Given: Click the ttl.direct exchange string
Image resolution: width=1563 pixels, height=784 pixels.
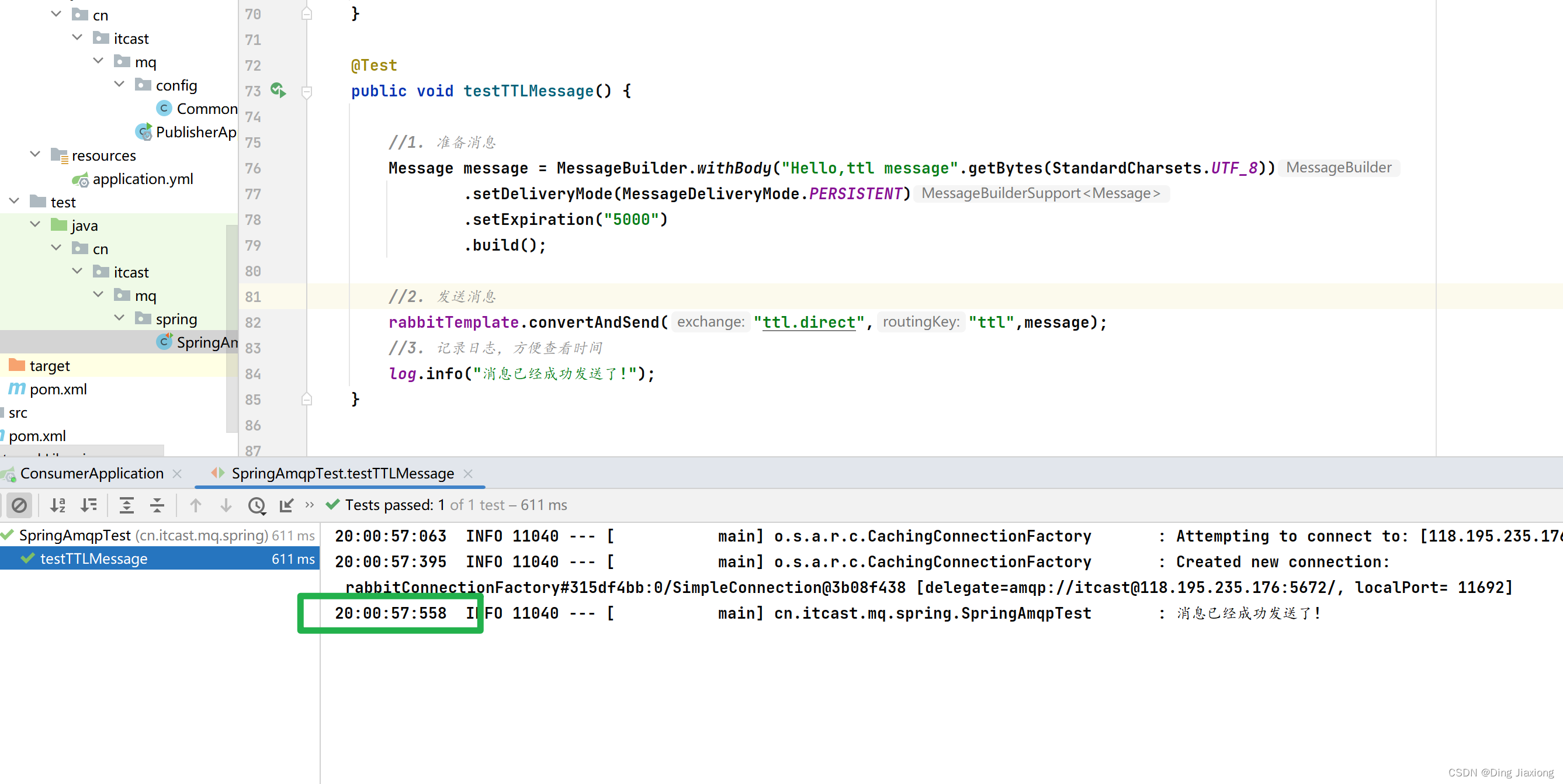Looking at the screenshot, I should tap(809, 322).
